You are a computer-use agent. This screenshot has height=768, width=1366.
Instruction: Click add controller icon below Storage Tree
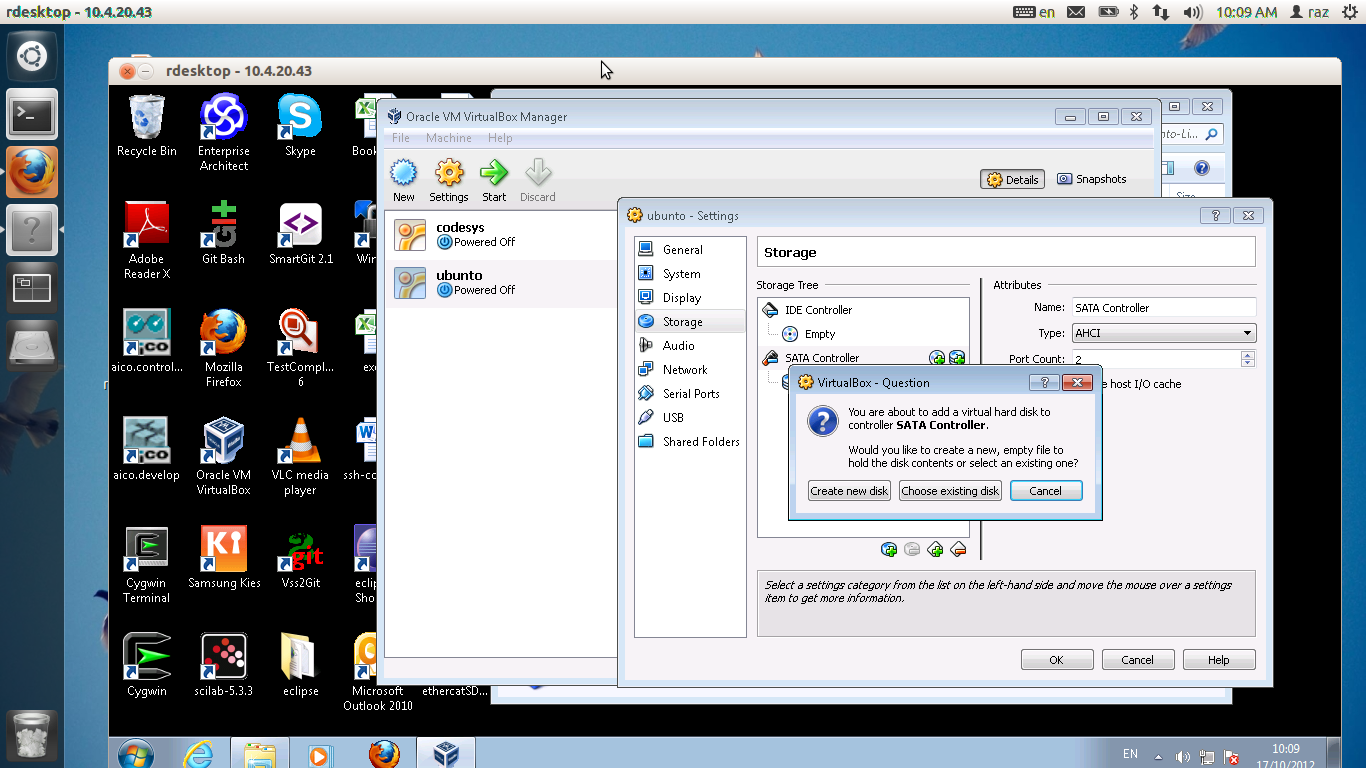point(935,549)
